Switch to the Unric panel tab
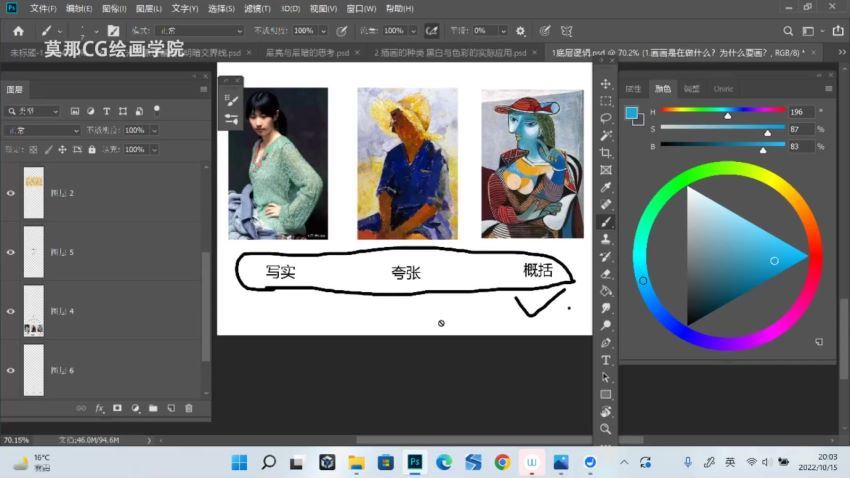Screen dimensions: 850x478 point(723,89)
